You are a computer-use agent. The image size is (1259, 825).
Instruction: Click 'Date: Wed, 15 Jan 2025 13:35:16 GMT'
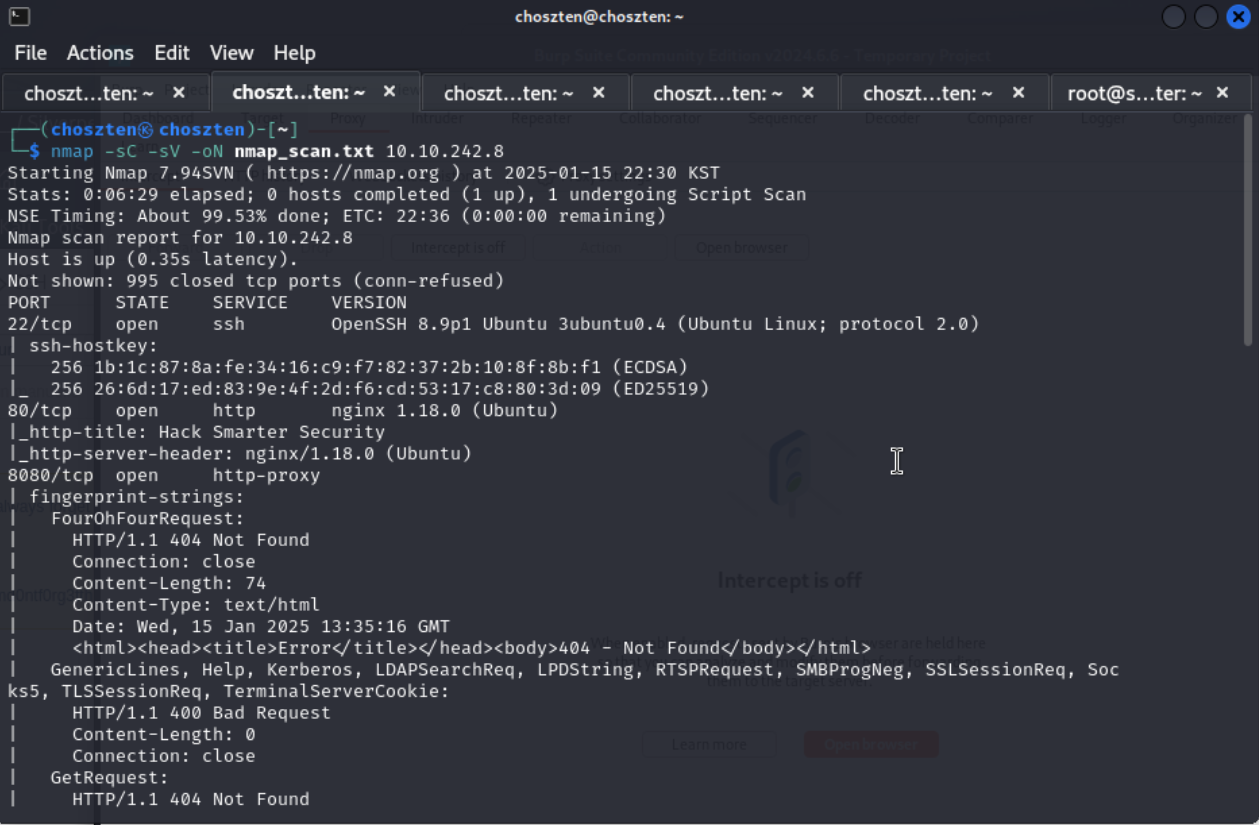[261, 626]
